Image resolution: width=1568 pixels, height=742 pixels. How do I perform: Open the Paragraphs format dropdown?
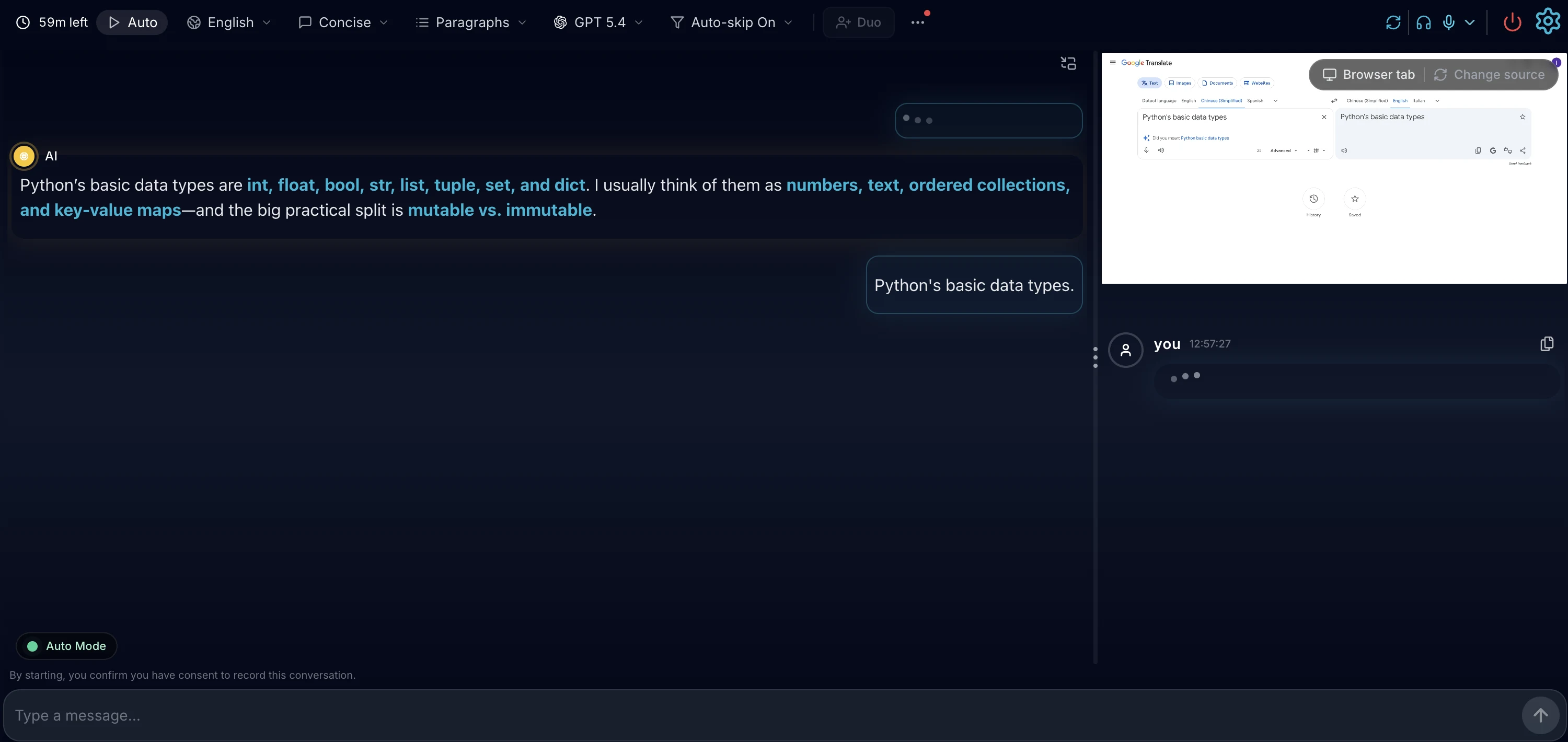tap(471, 22)
